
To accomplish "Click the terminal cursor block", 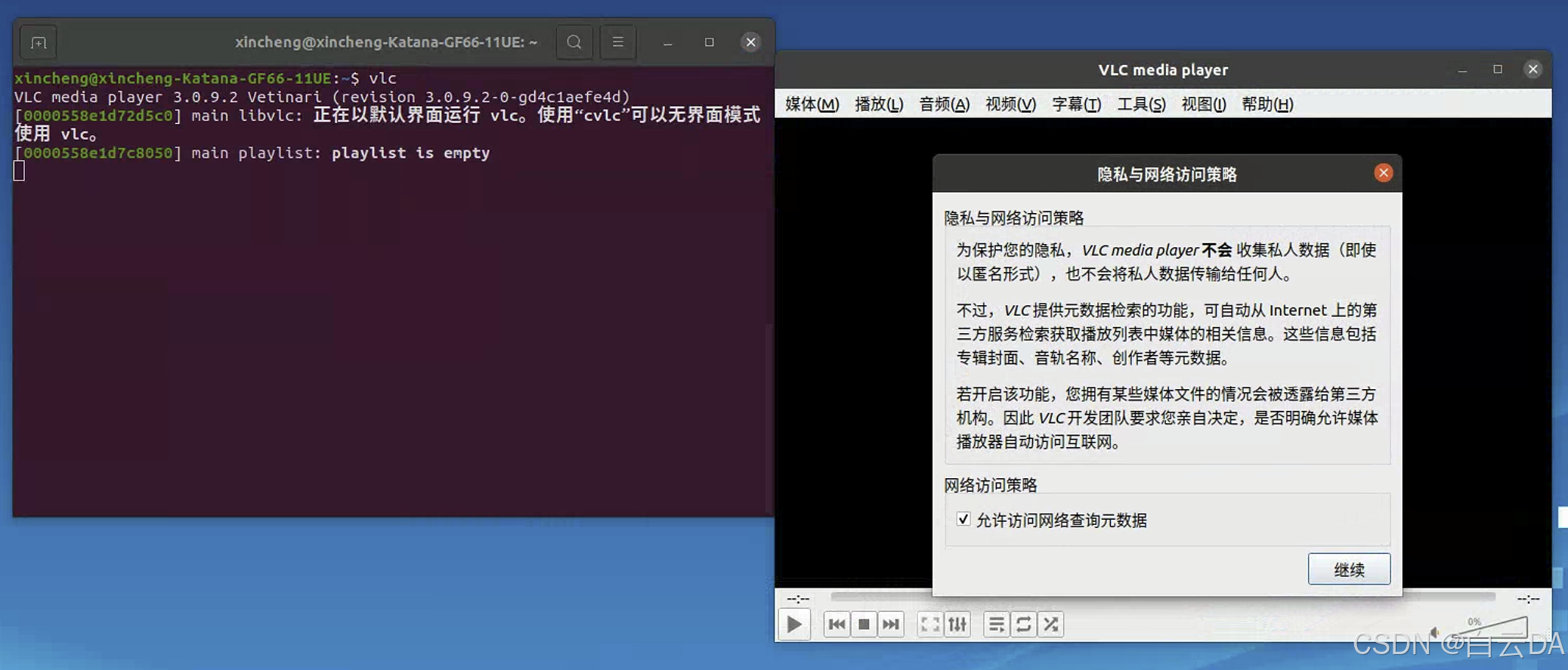I will click(19, 171).
